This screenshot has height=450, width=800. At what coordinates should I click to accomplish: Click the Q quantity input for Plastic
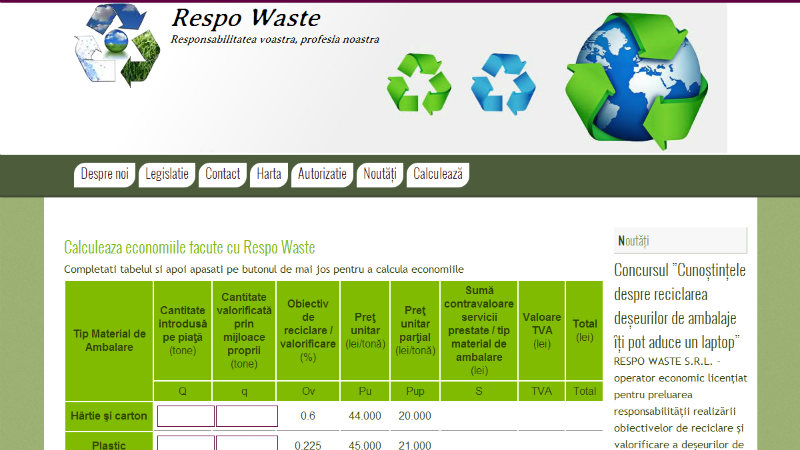tap(185, 443)
